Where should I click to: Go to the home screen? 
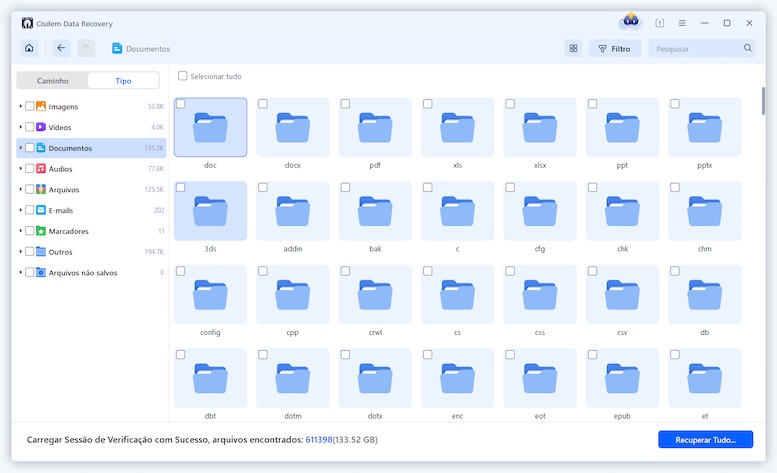click(29, 48)
